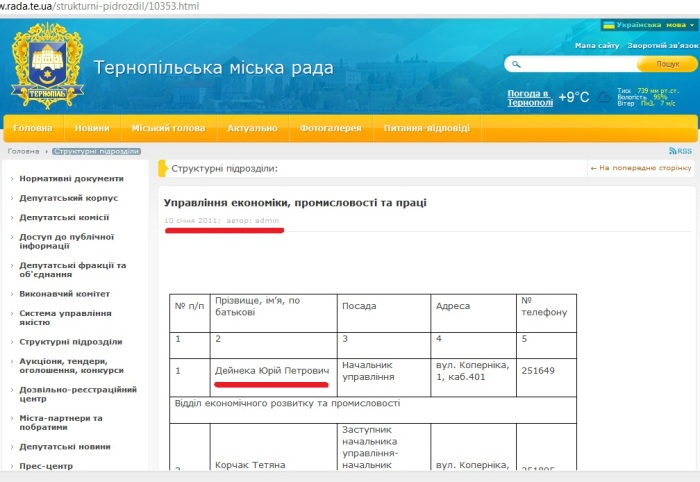The height and width of the screenshot is (482, 700).
Task: Open the Мапа сайту link
Action: 597,46
